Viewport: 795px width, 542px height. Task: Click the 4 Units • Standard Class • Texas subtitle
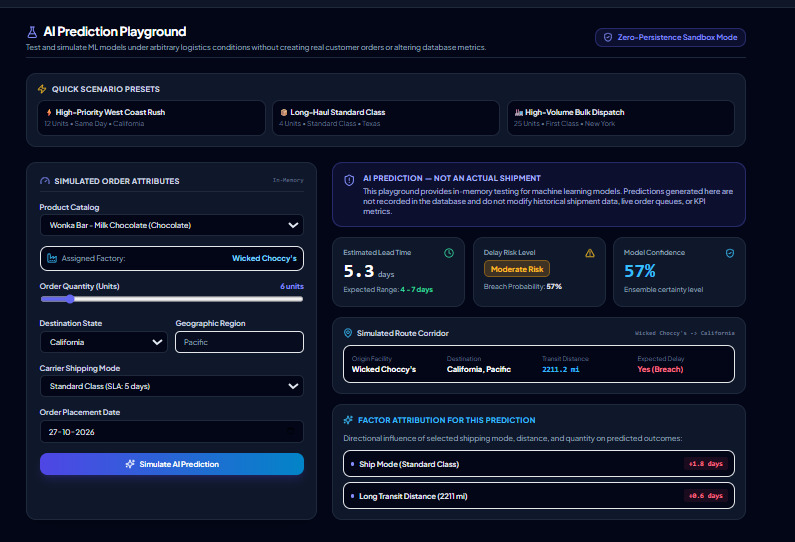330,124
